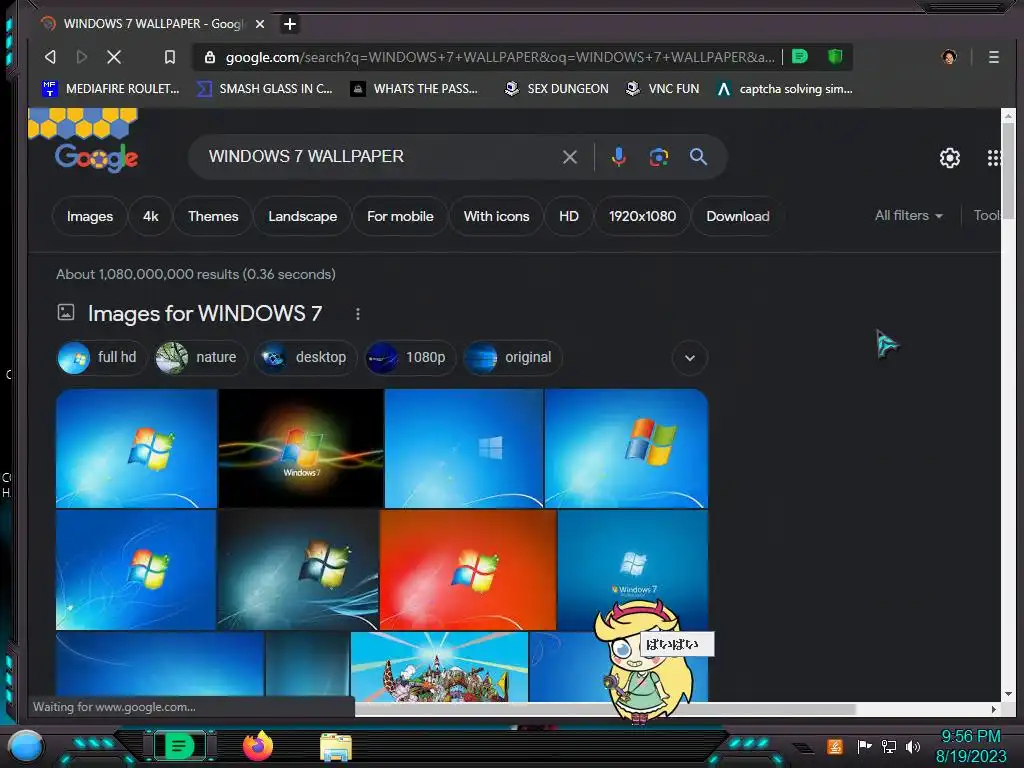The width and height of the screenshot is (1024, 768).
Task: Open the Start orb in the taskbar
Action: tap(26, 746)
